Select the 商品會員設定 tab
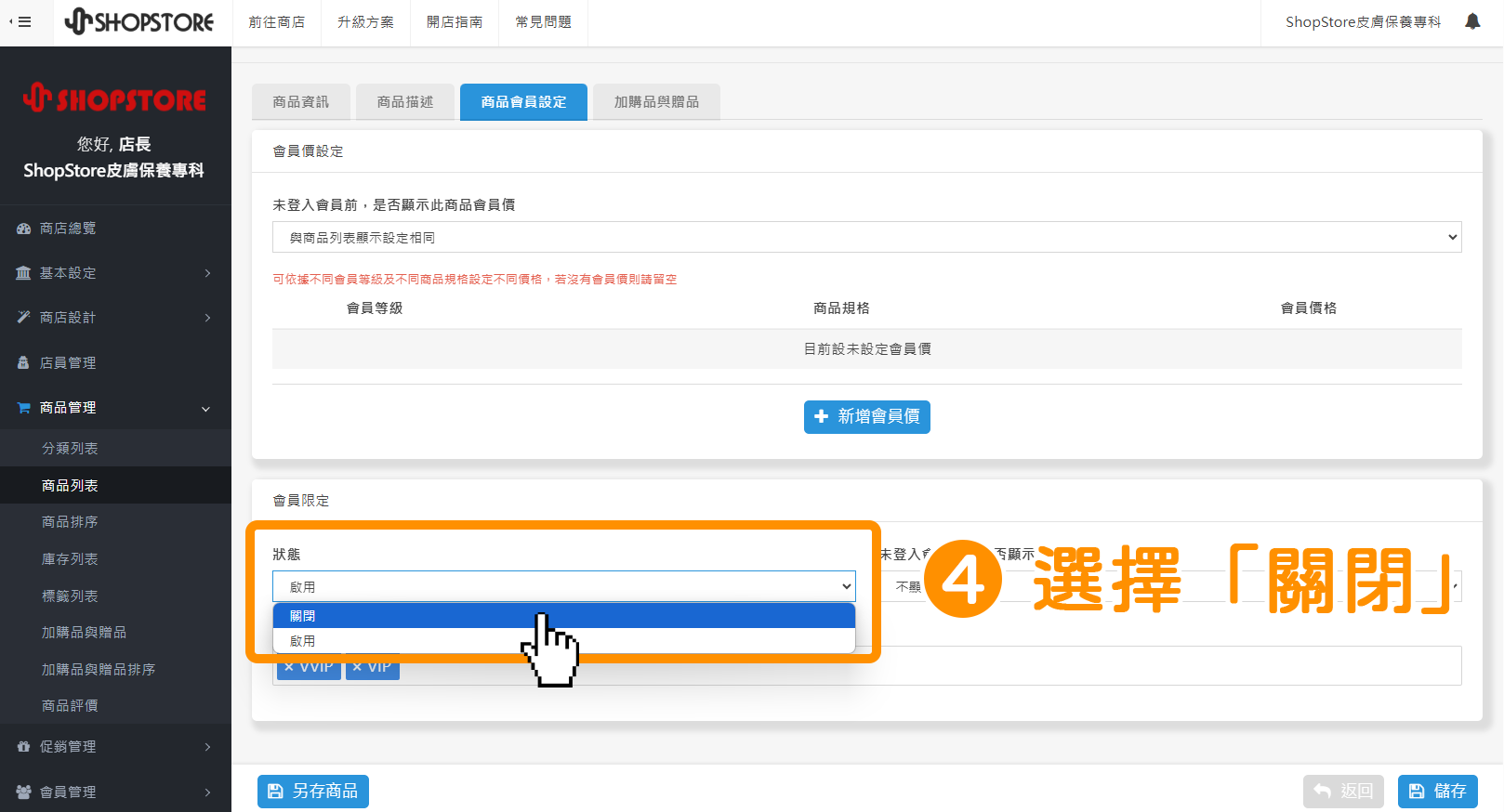Image resolution: width=1504 pixels, height=812 pixels. [x=523, y=102]
